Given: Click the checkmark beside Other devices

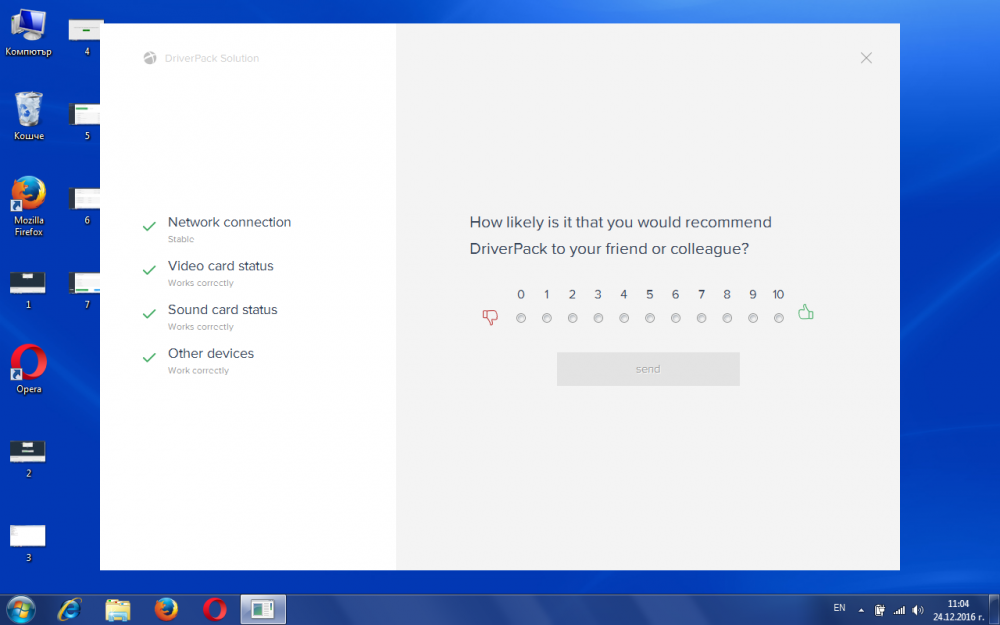Looking at the screenshot, I should [x=149, y=358].
